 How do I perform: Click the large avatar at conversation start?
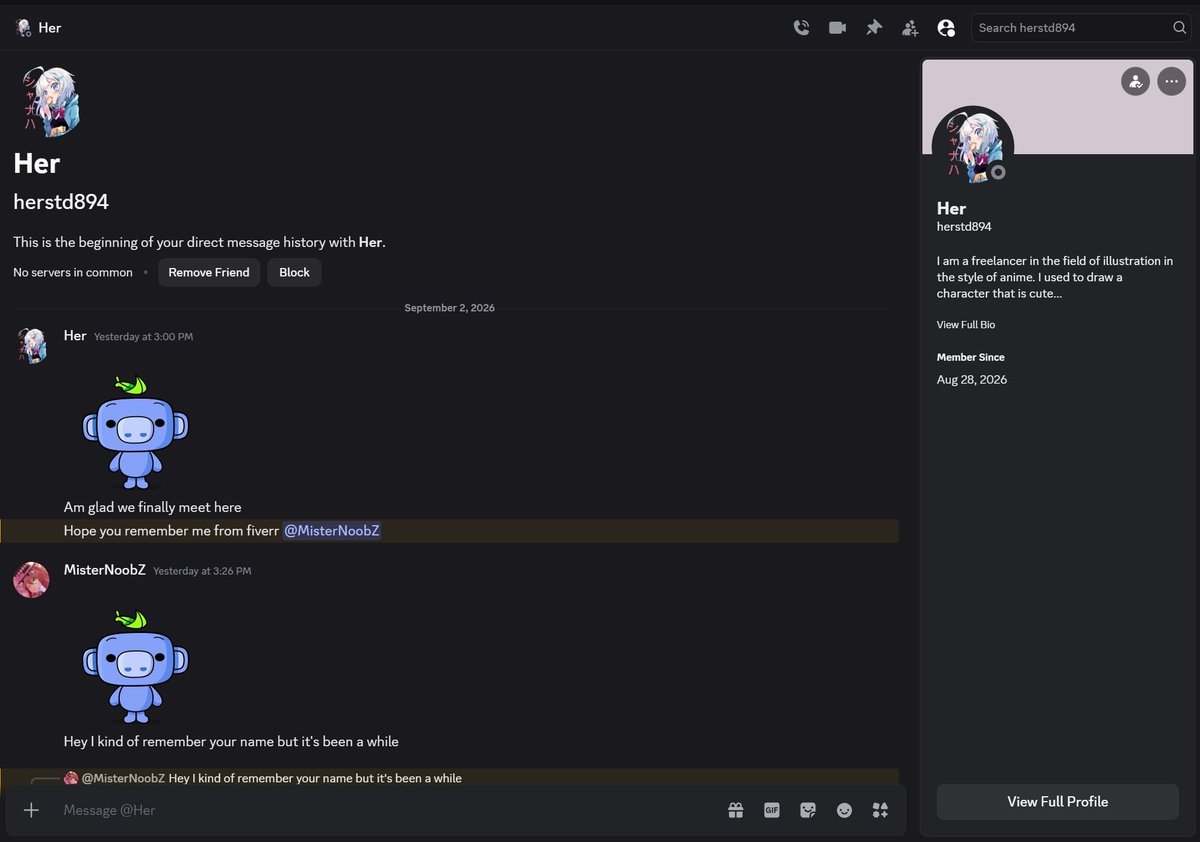(50, 100)
